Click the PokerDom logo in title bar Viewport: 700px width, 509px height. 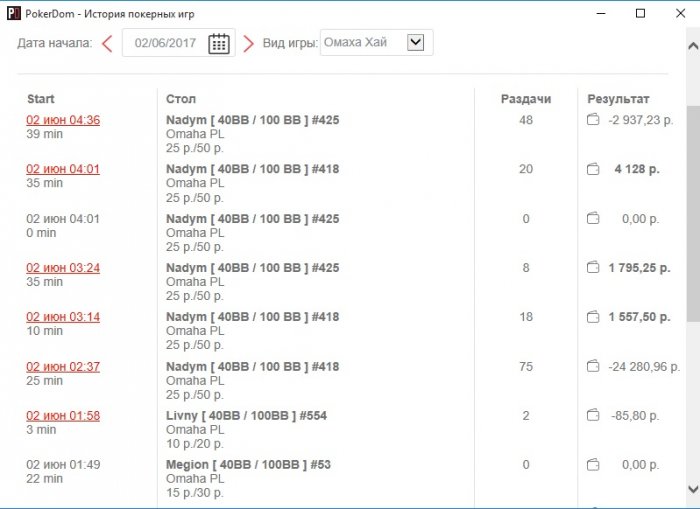click(13, 13)
